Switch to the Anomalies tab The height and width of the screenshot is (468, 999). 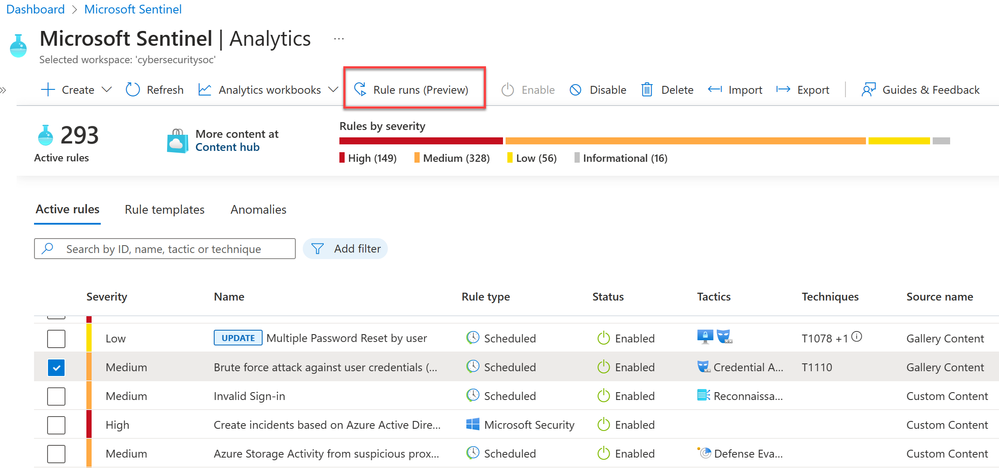[x=259, y=209]
